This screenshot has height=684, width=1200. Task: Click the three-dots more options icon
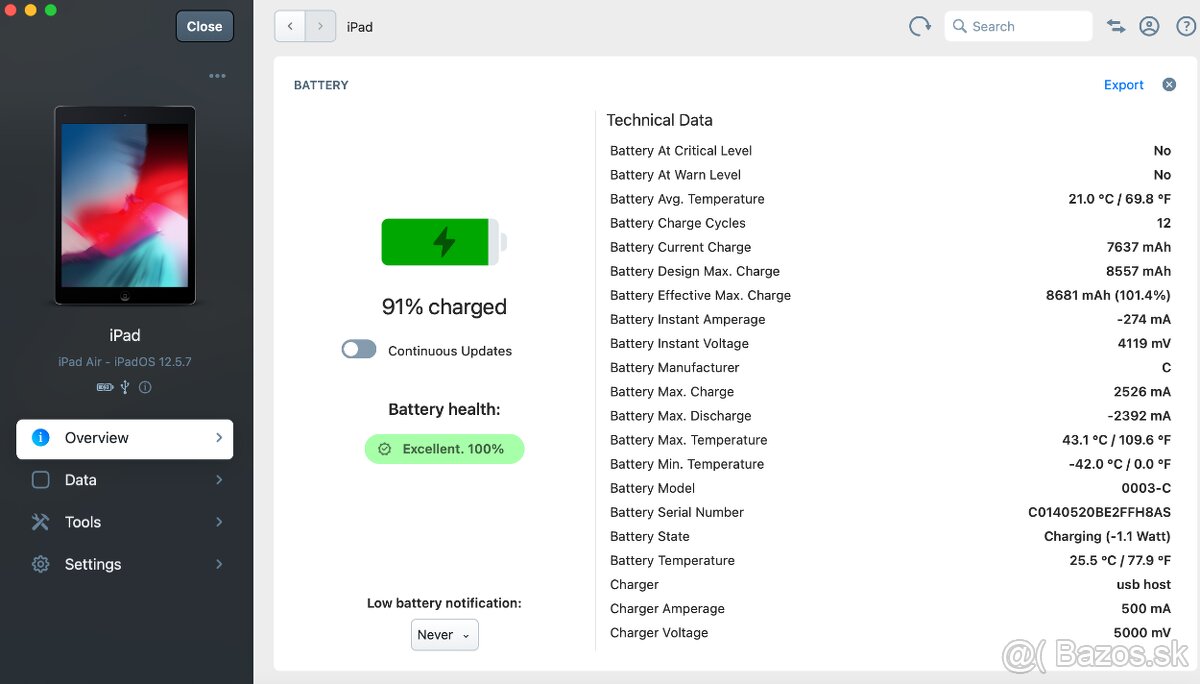tap(217, 76)
